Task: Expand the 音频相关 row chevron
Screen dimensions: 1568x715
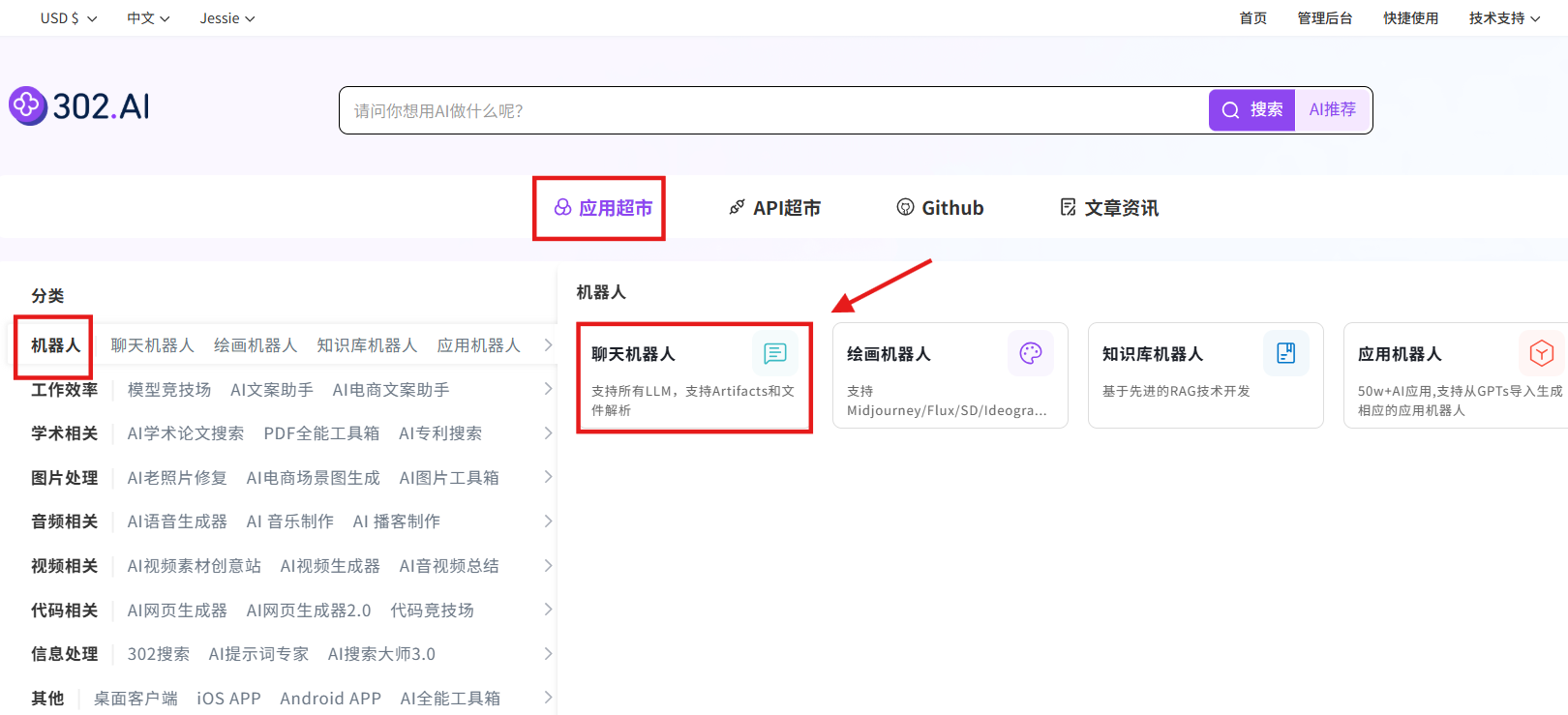Action: (x=548, y=521)
